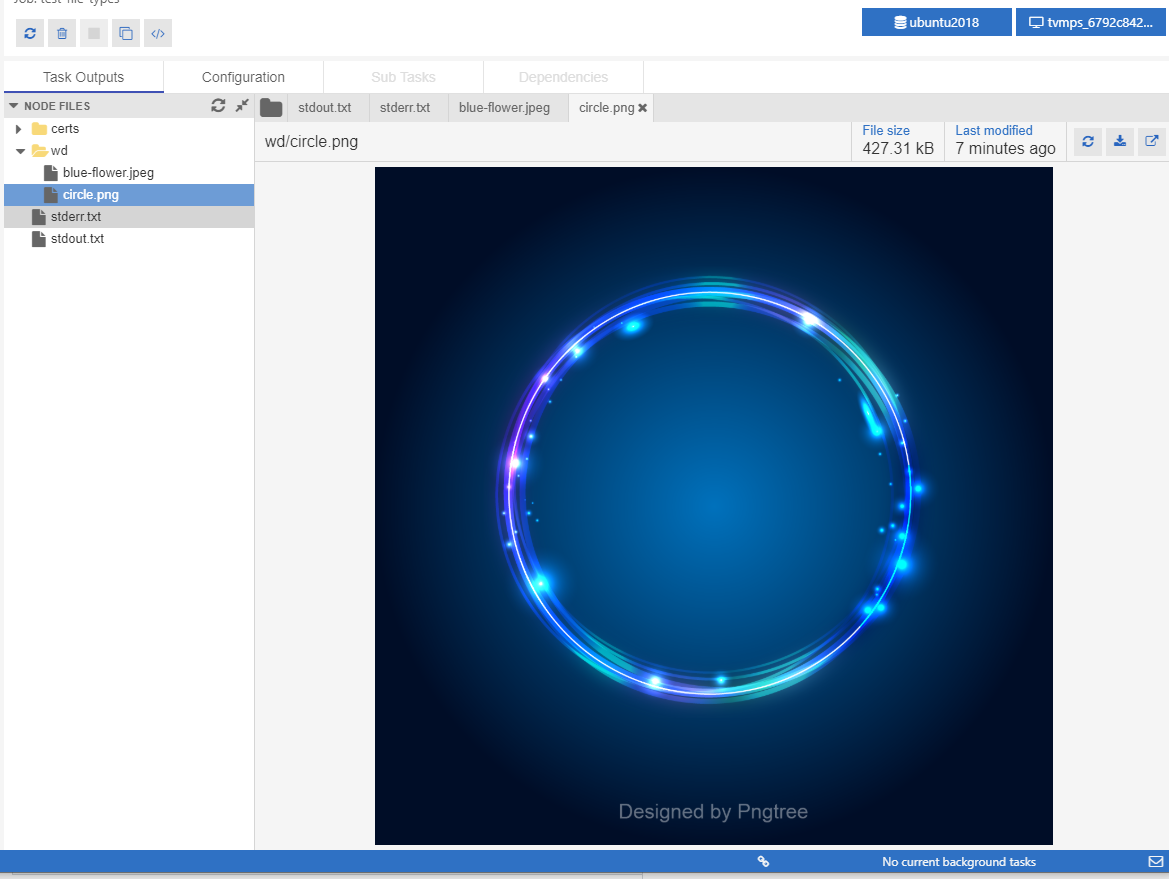Click the 427.31 kB file size value
This screenshot has width=1169, height=879.
[x=898, y=148]
